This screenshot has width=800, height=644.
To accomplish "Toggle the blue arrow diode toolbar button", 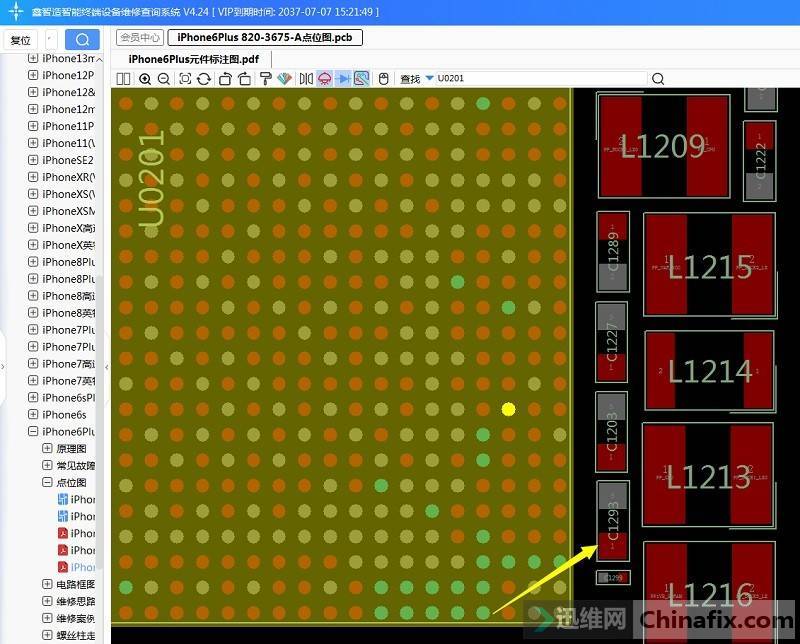I will (x=343, y=79).
